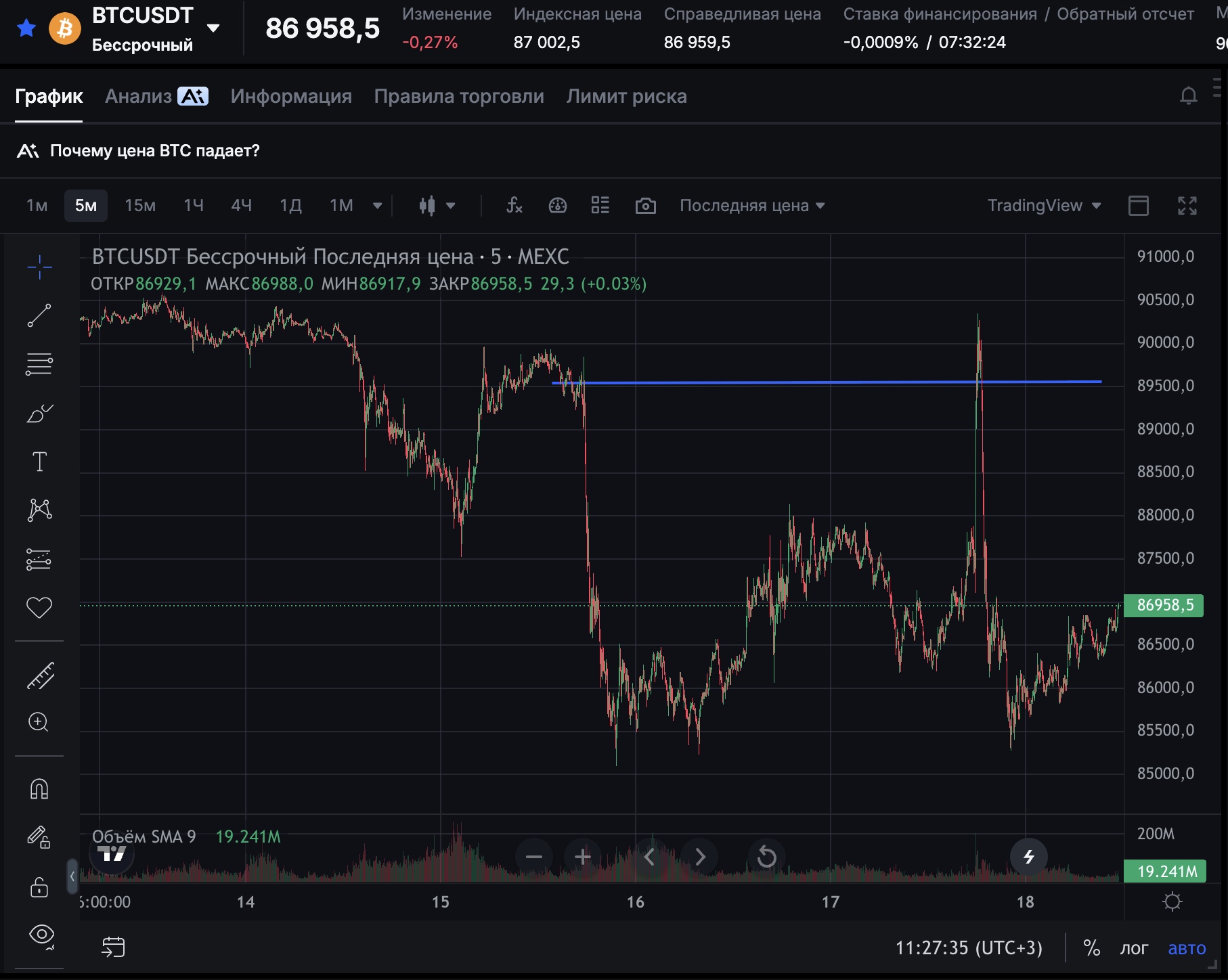This screenshot has width=1228, height=980.
Task: Select the ruler measure tool
Action: [39, 675]
